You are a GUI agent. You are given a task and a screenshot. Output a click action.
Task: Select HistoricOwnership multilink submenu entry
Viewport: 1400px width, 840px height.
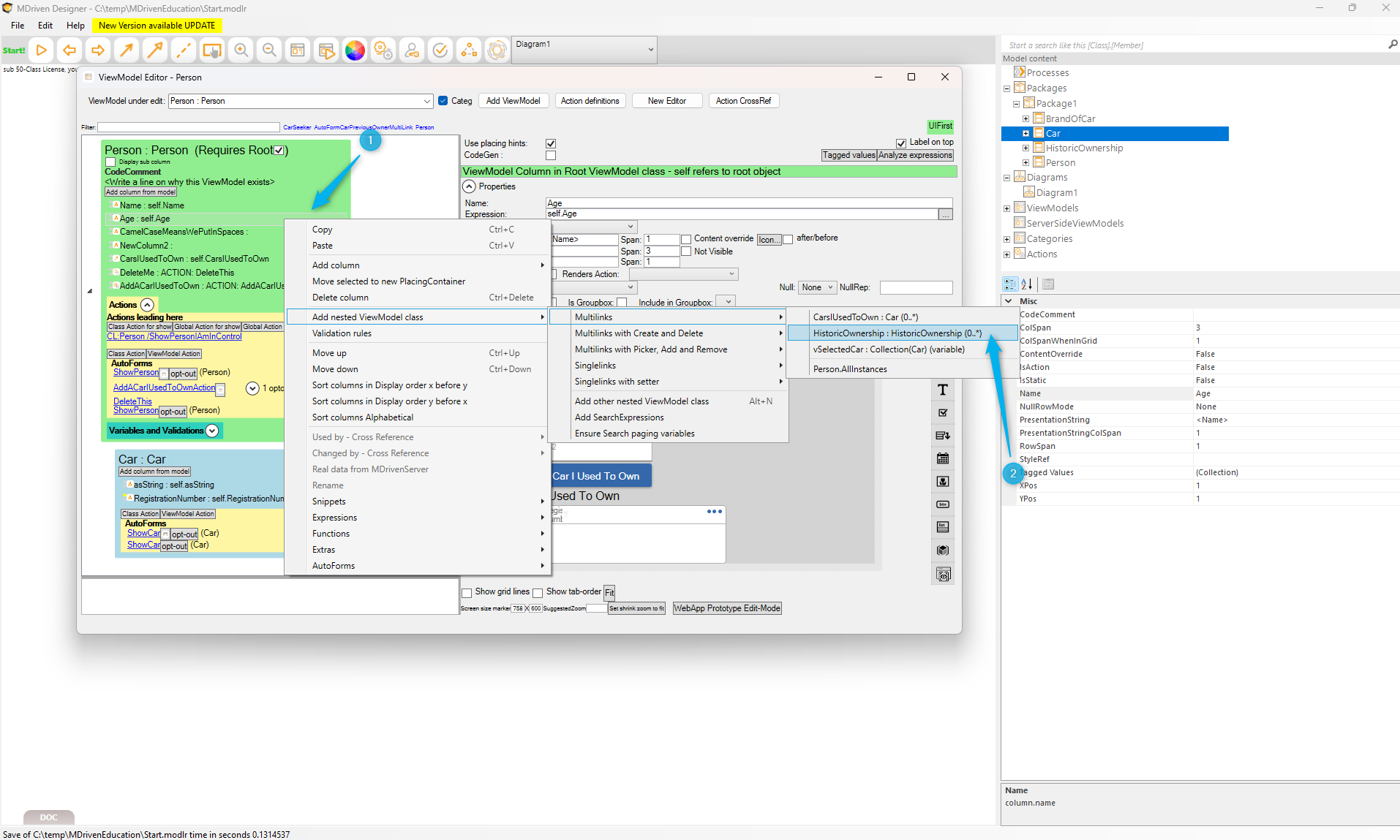pos(897,333)
